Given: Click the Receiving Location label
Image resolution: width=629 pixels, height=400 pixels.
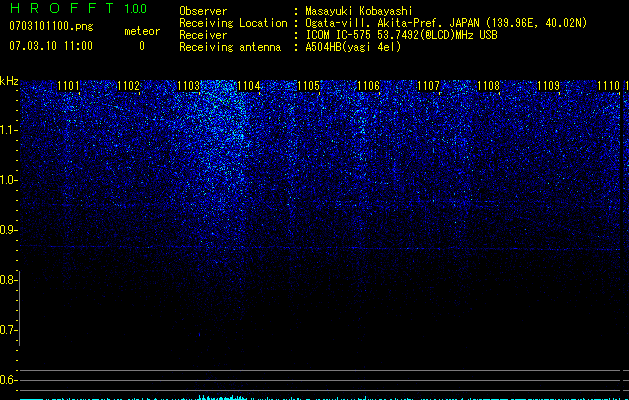Looking at the screenshot, I should 233,23.
